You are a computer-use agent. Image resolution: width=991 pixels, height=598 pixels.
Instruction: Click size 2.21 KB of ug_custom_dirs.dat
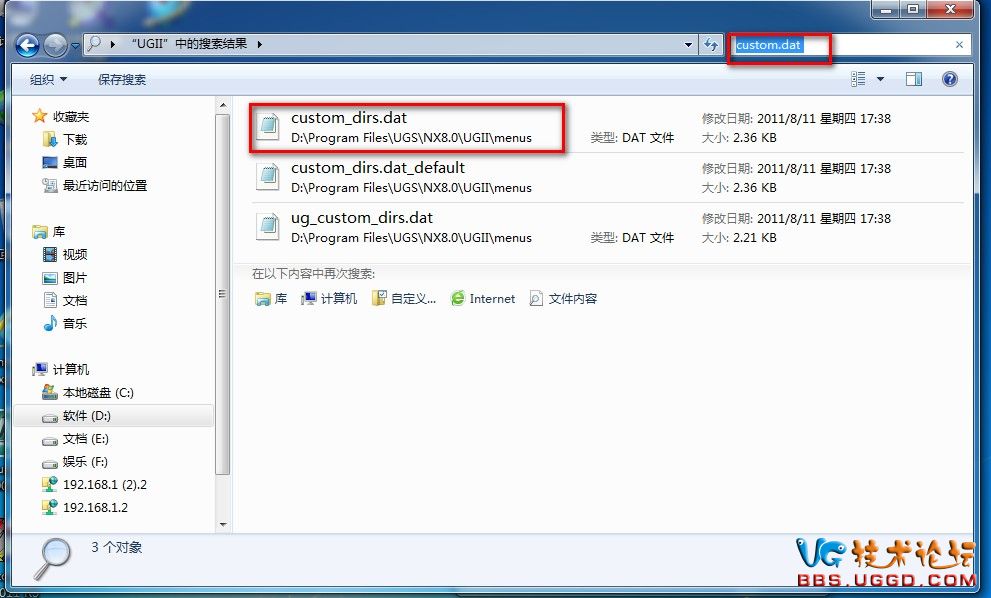(x=755, y=238)
